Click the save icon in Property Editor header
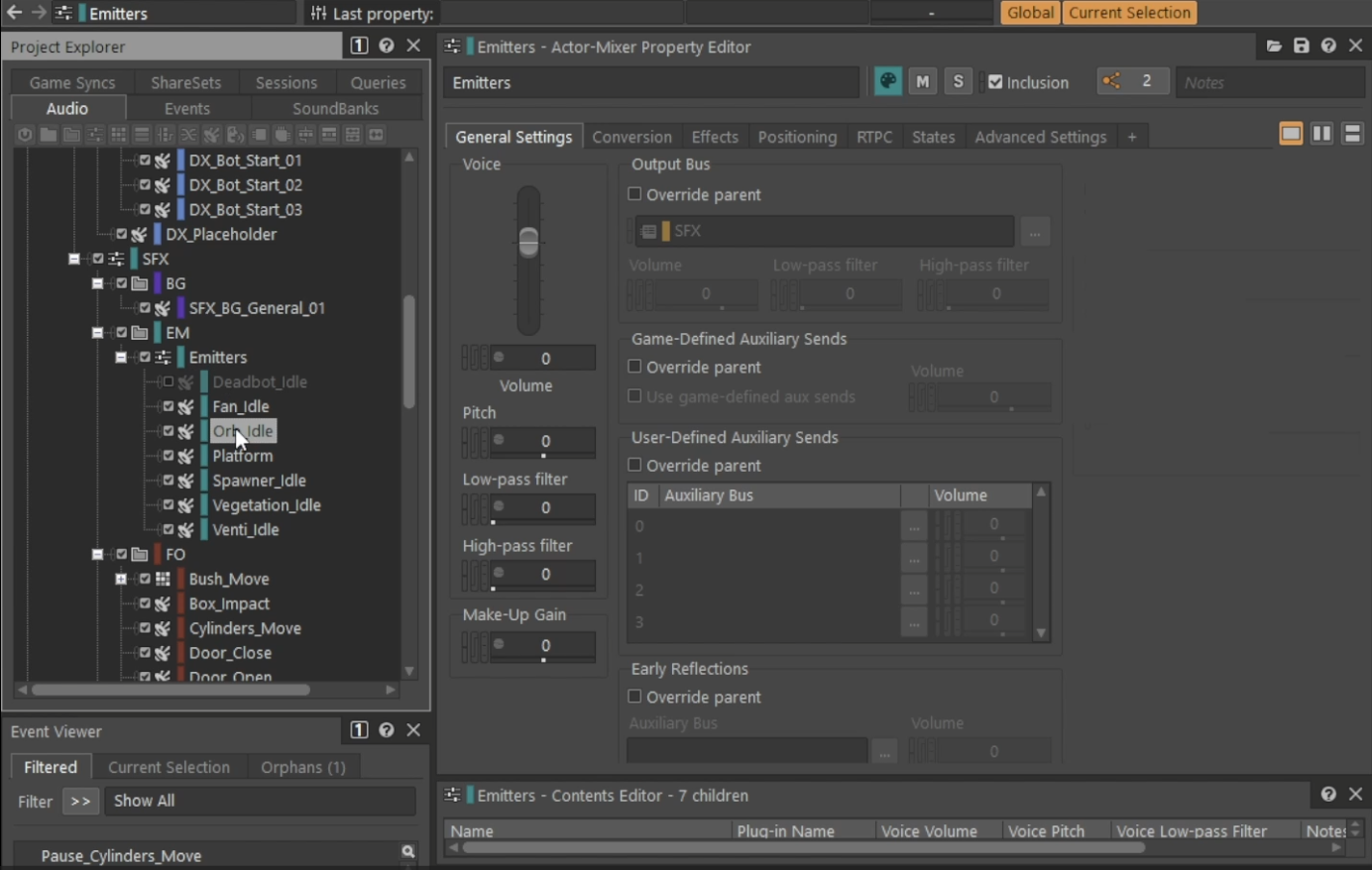 tap(1302, 47)
